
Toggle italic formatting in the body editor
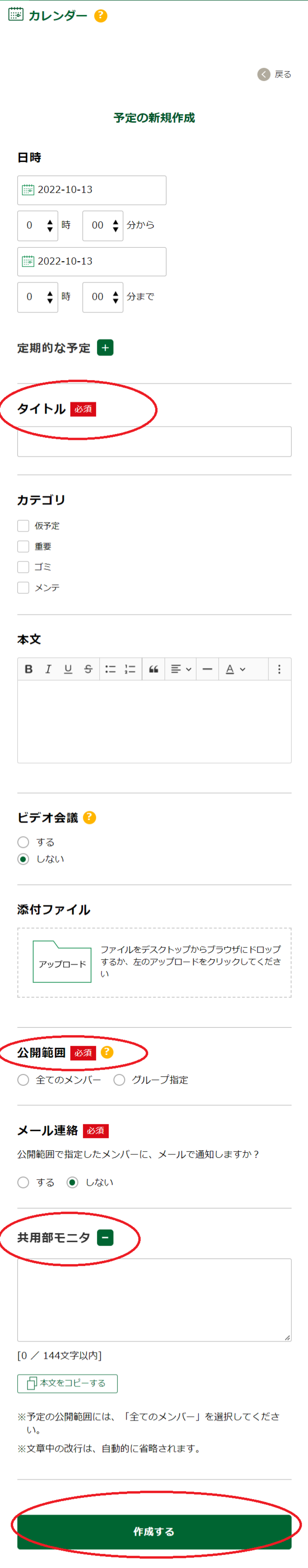48,669
